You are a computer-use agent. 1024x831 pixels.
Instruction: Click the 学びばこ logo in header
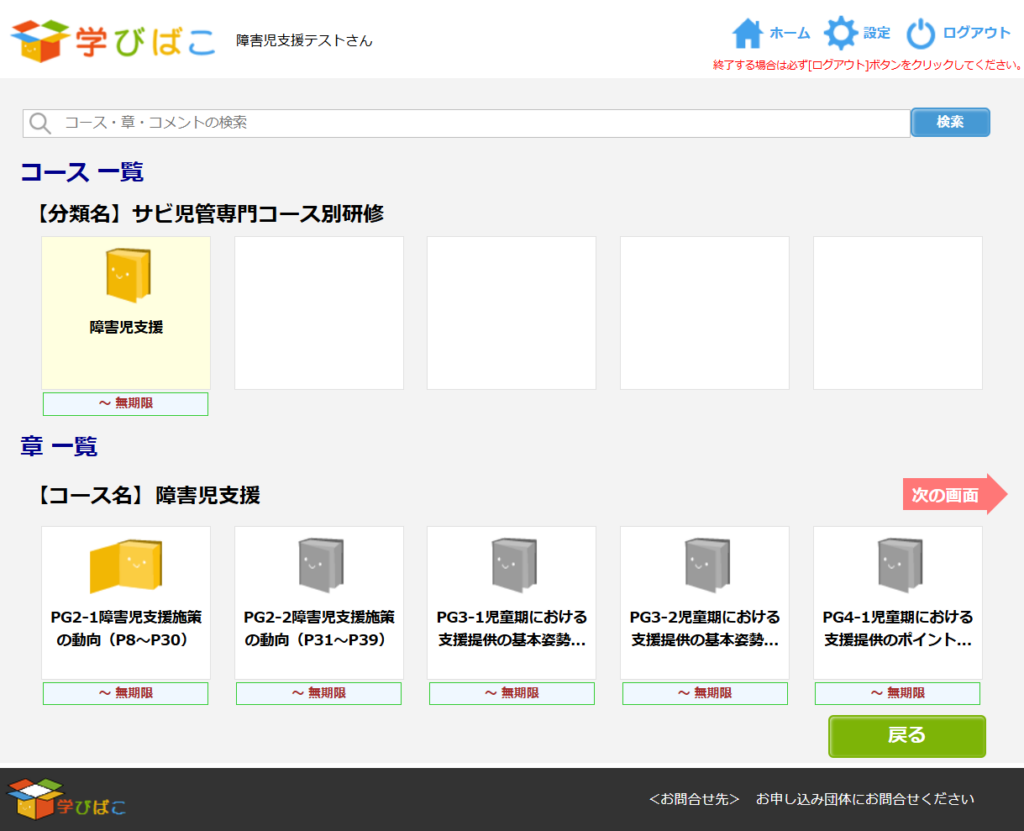pyautogui.click(x=113, y=39)
